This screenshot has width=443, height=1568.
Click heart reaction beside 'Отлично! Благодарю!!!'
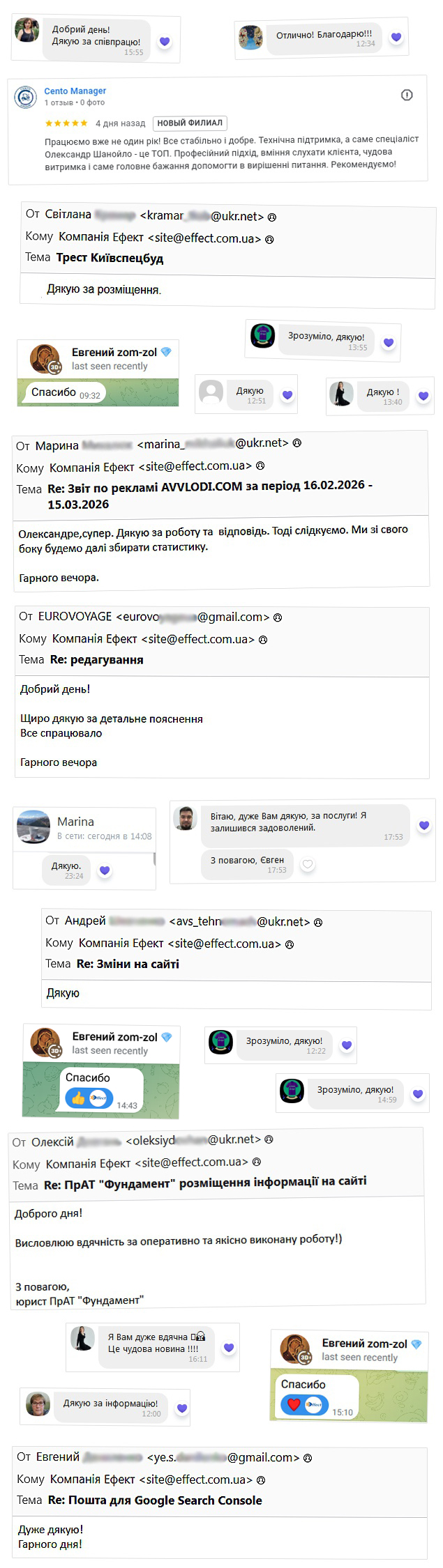pos(396,37)
